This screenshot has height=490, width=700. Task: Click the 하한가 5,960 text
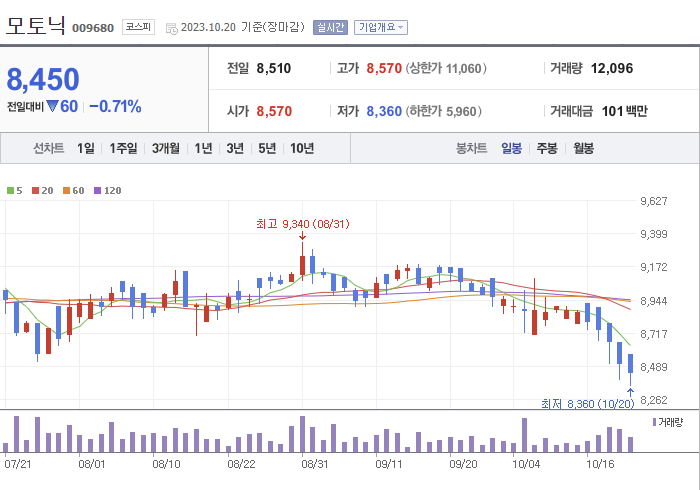[x=444, y=111]
